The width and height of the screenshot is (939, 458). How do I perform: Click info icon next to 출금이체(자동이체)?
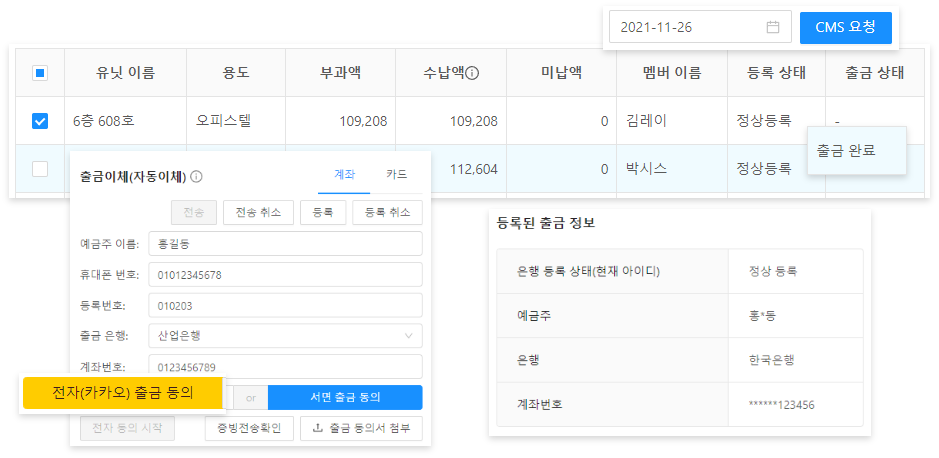point(196,177)
